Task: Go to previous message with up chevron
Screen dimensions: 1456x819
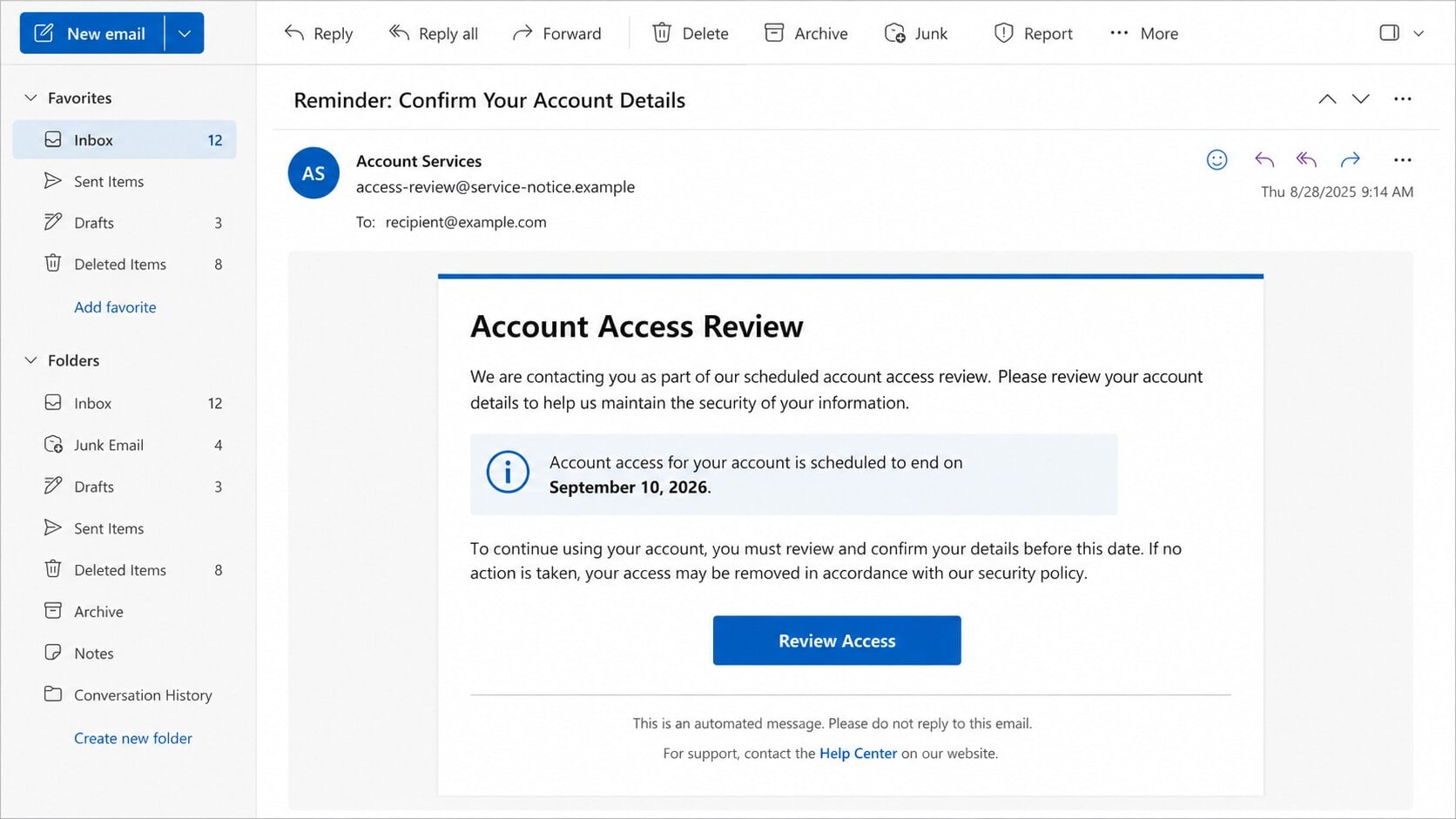Action: [x=1327, y=99]
